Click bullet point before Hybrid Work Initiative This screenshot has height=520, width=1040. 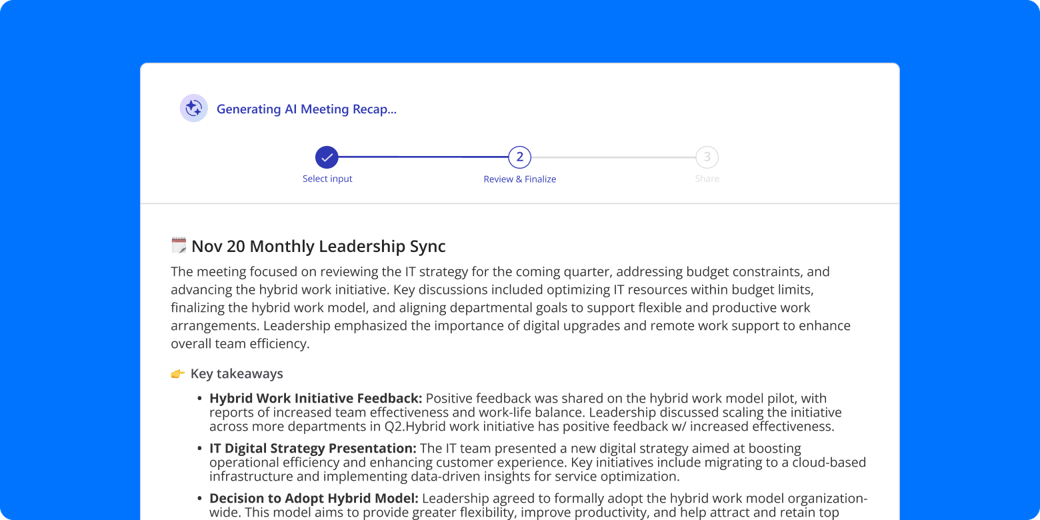(199, 399)
